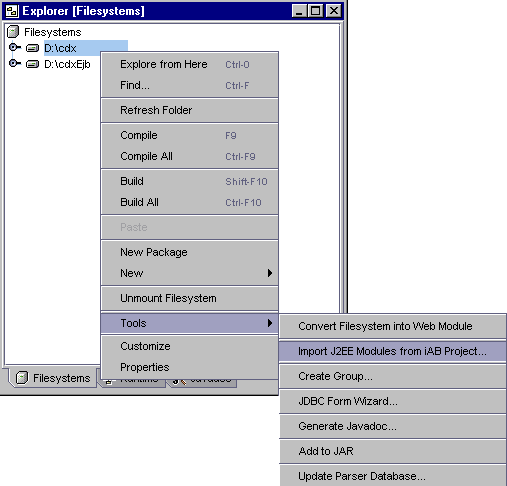
Task: Choose Convert Filesystem into Web Module
Action: pos(393,326)
